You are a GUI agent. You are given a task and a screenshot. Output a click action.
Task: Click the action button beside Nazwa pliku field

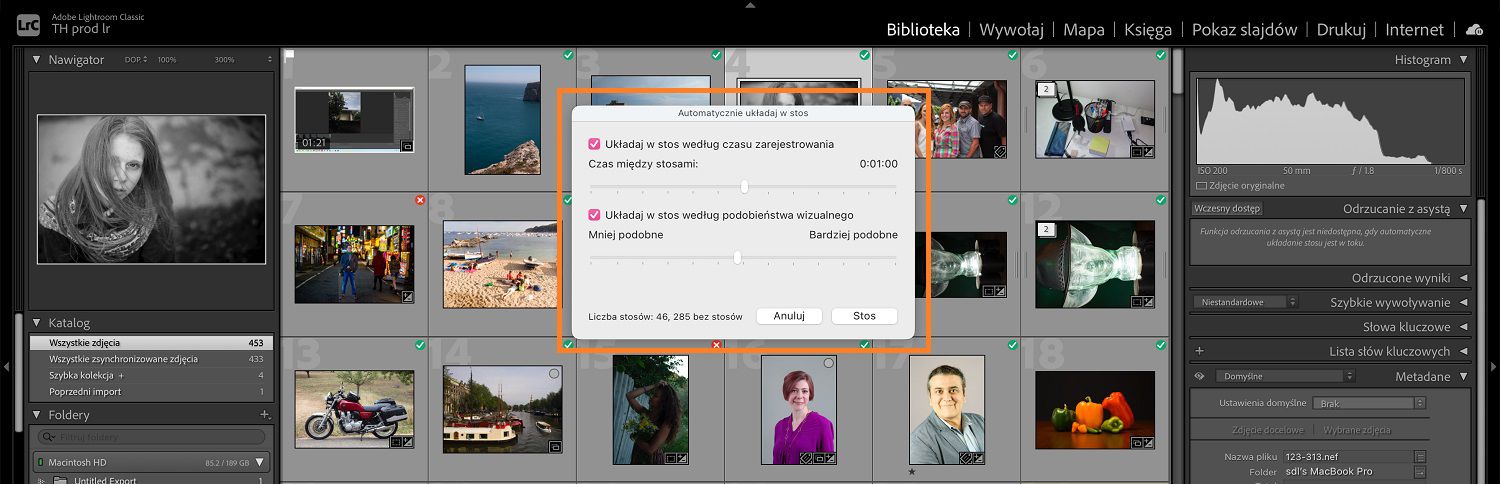(x=1420, y=456)
